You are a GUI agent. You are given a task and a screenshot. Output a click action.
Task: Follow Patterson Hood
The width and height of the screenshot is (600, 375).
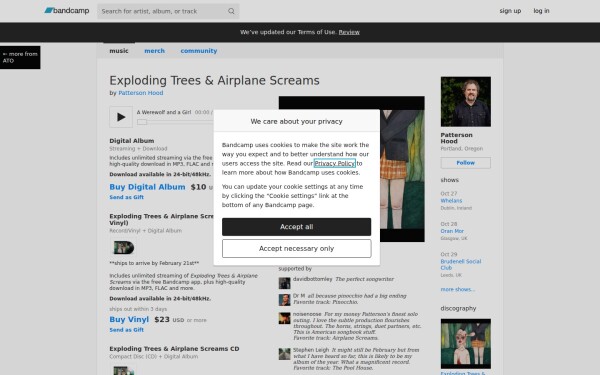coord(466,163)
